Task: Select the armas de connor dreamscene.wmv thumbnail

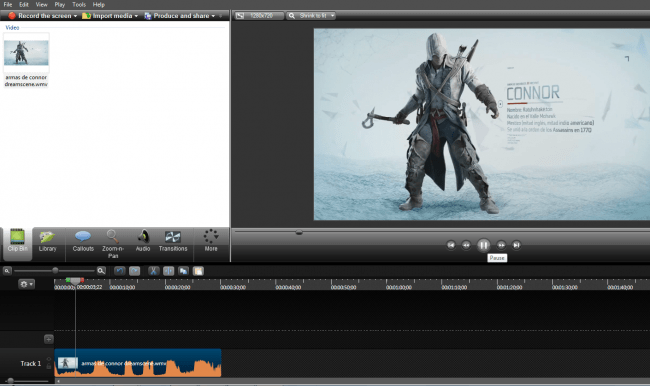Action: 26,53
